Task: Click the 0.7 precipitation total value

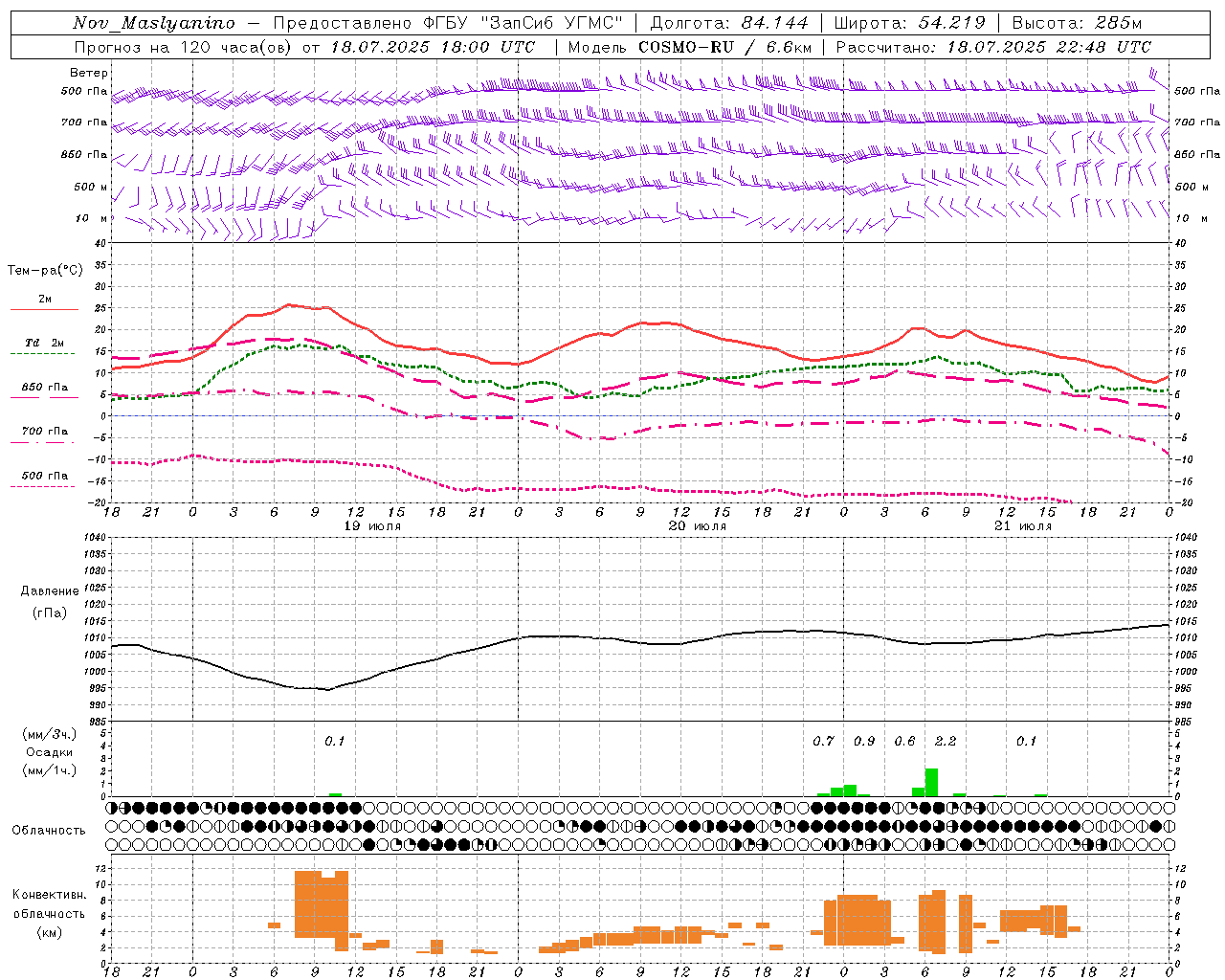Action: coord(823,741)
